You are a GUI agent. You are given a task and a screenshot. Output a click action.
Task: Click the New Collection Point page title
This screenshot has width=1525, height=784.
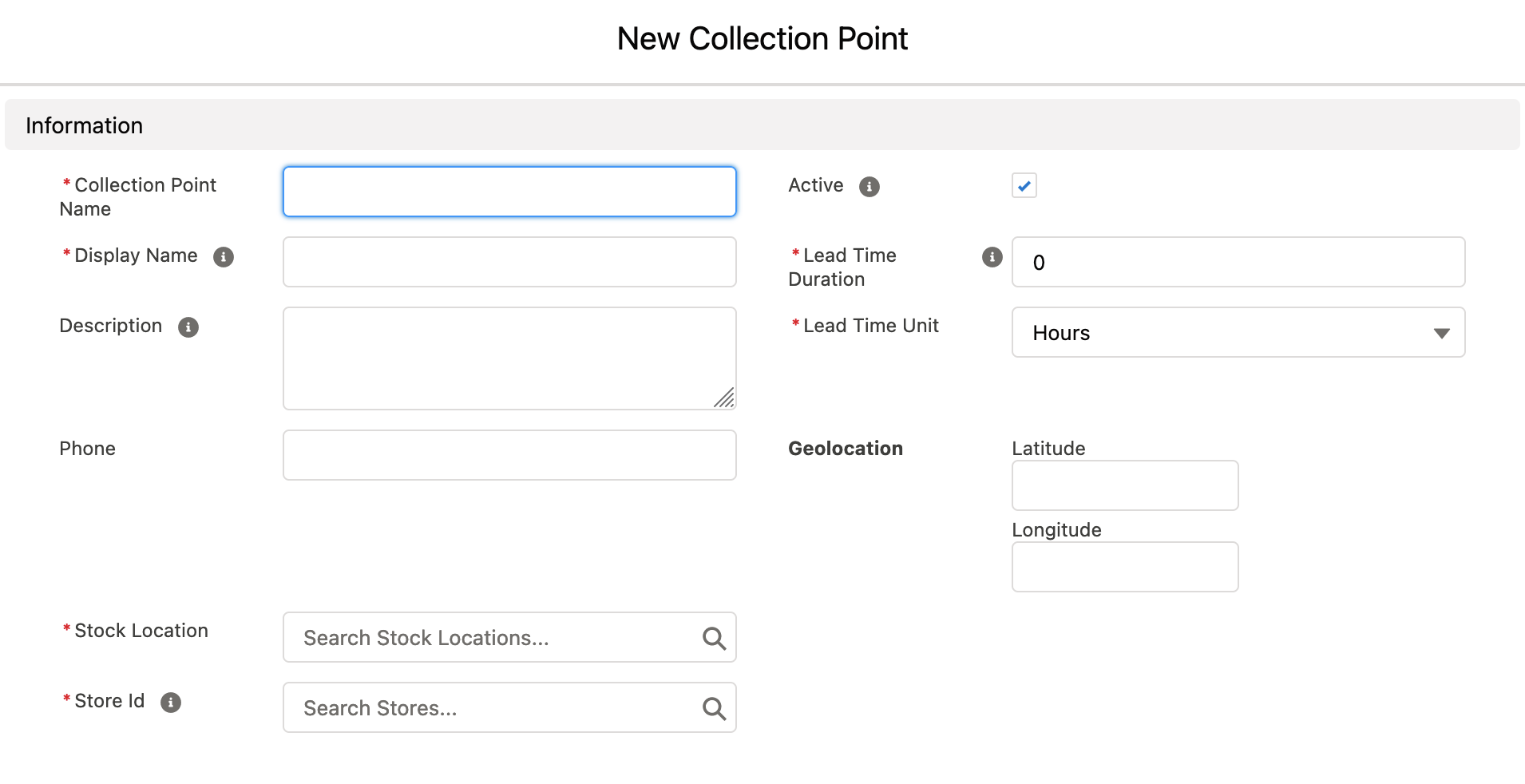762,38
